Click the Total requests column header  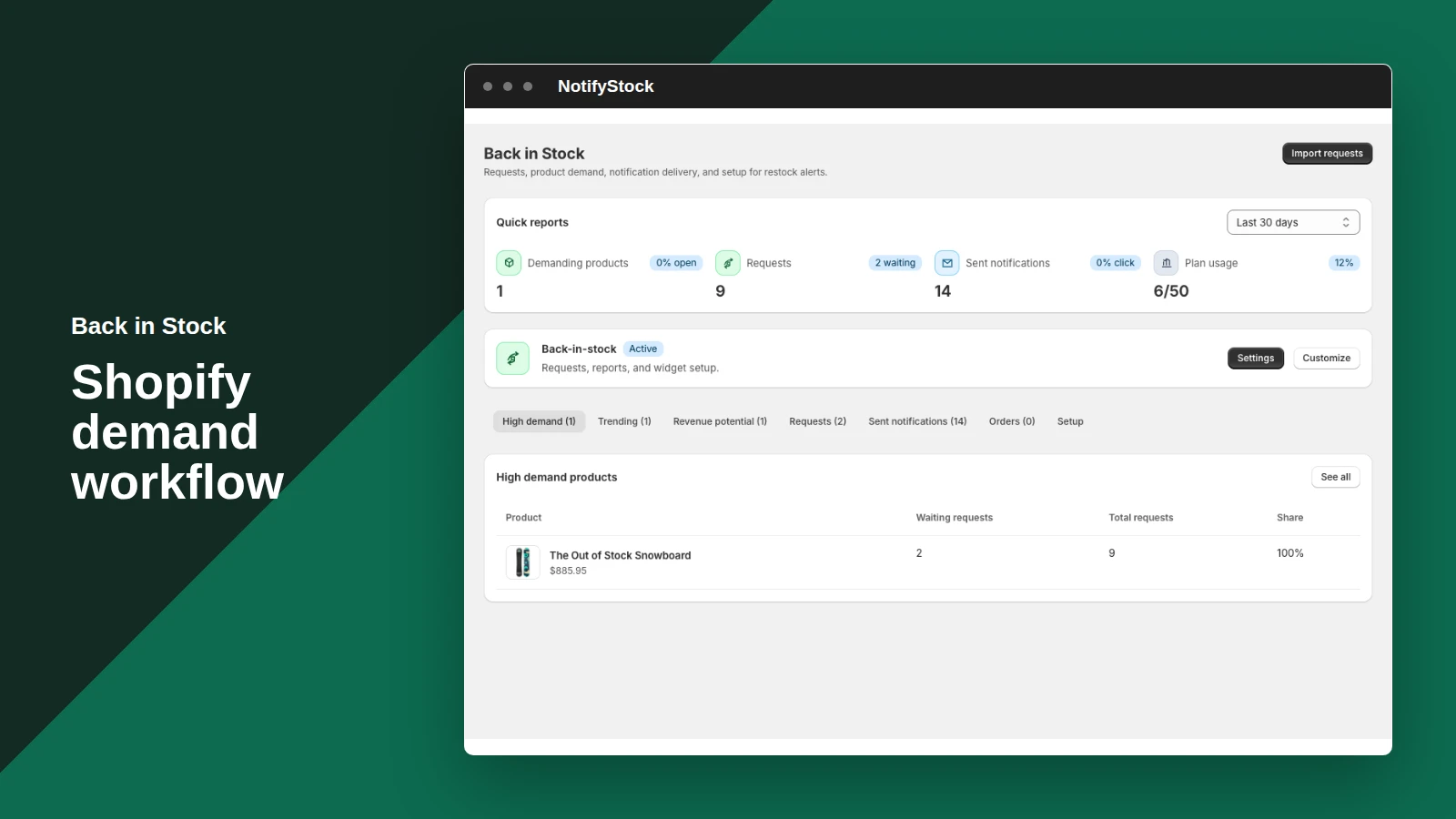pyautogui.click(x=1140, y=518)
